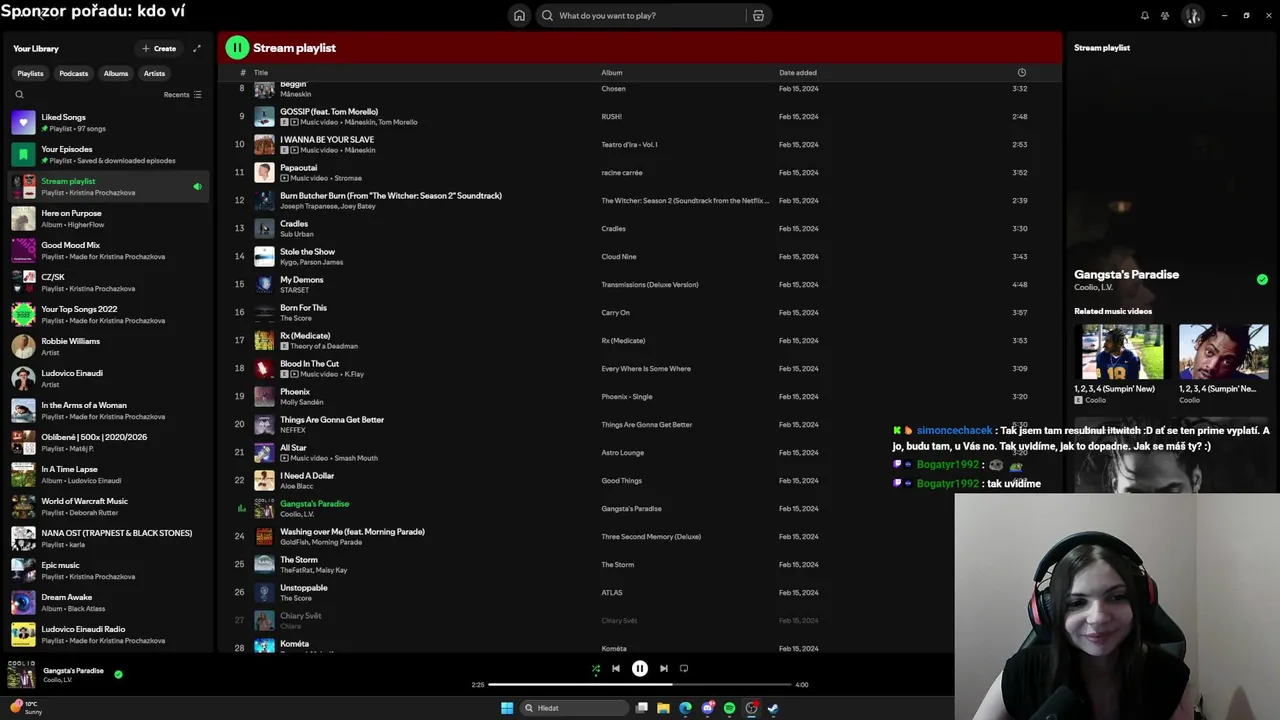Open 'Transmissions (Deluxe Version)' album link
The image size is (1280, 720).
coord(650,284)
